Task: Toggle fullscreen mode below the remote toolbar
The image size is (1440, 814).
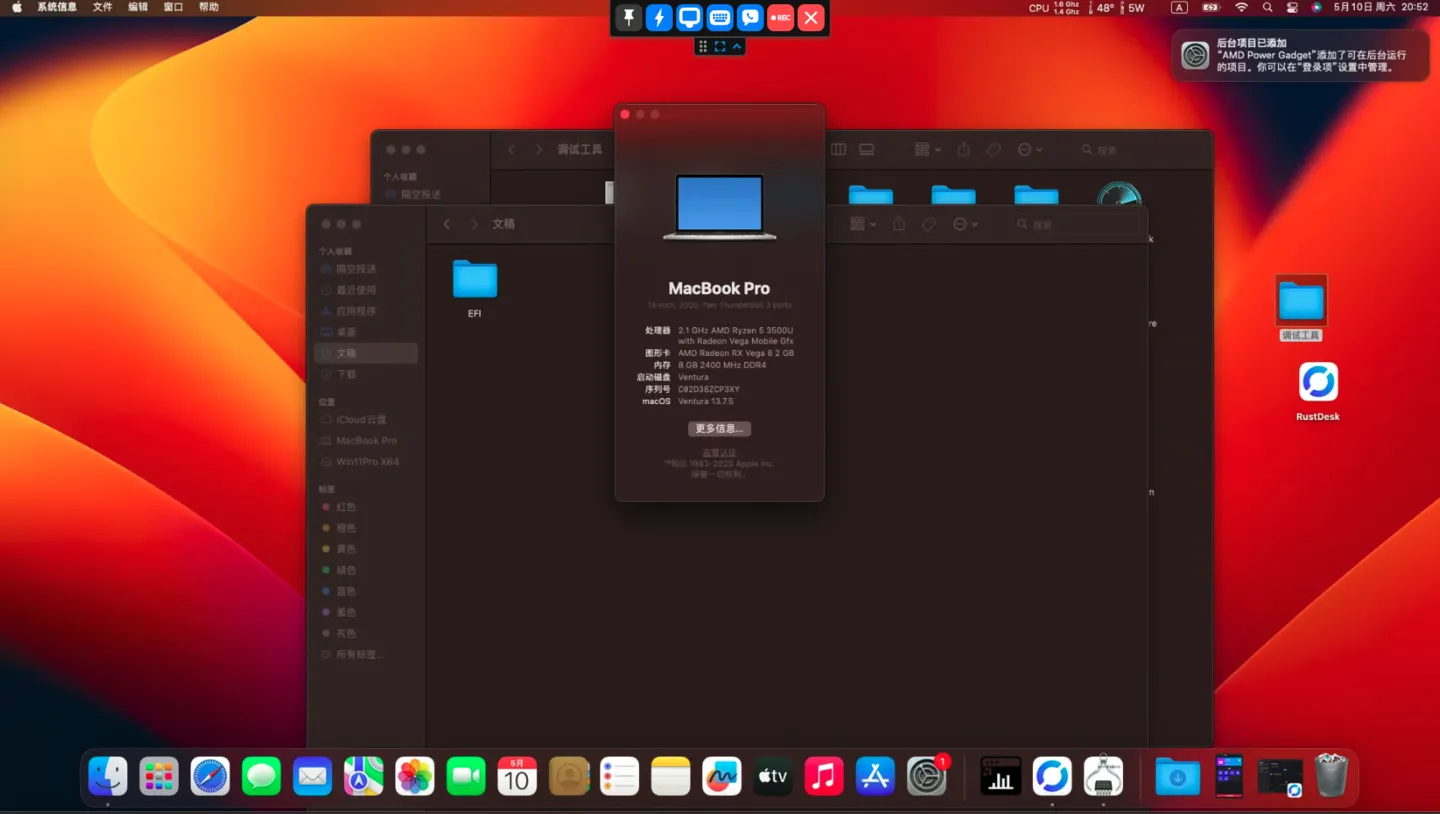Action: coord(720,46)
